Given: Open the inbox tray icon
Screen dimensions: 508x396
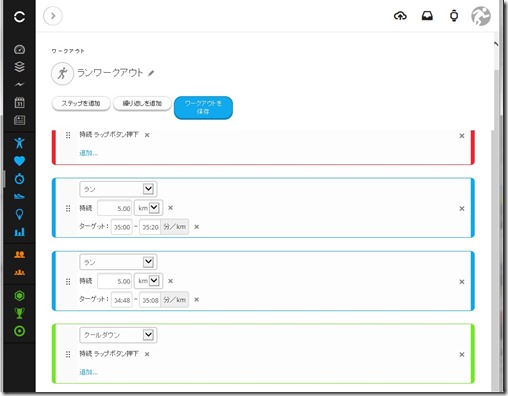Looking at the screenshot, I should point(427,16).
